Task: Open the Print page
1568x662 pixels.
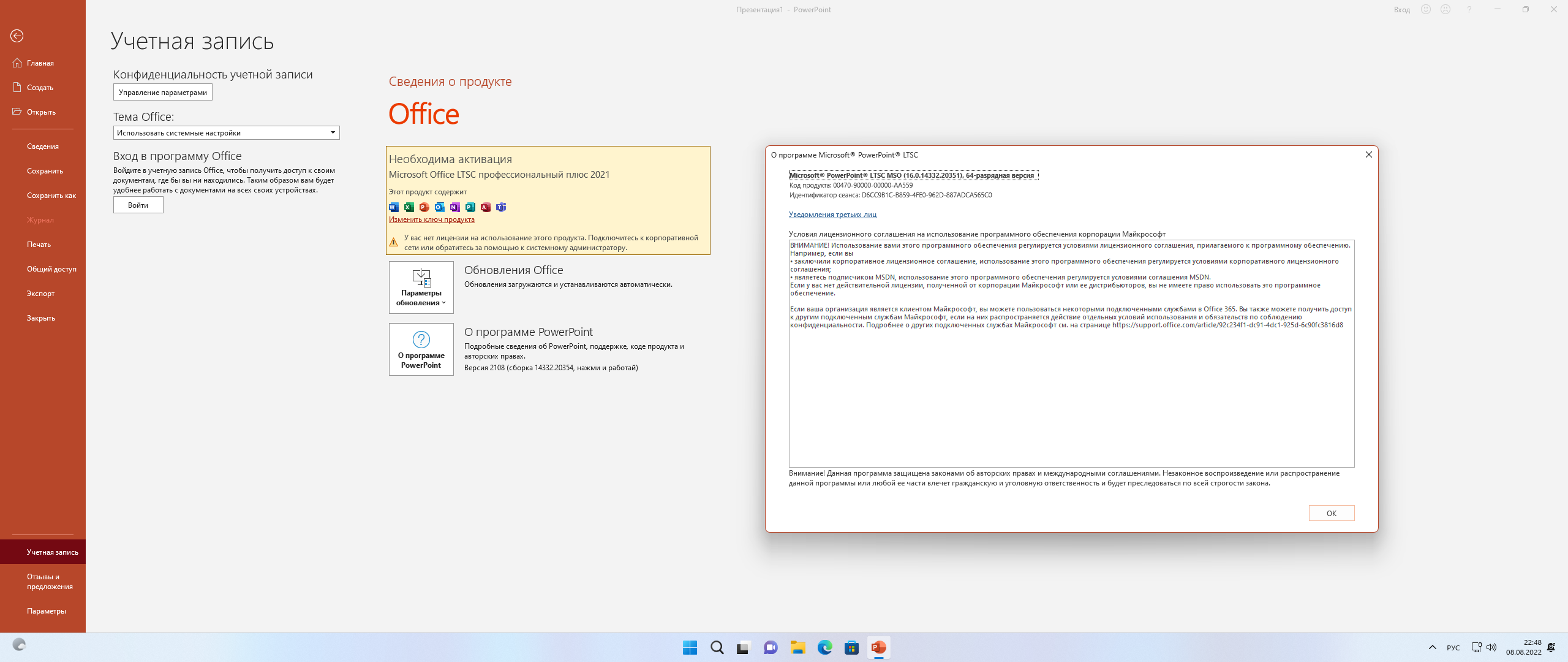Action: 43,245
